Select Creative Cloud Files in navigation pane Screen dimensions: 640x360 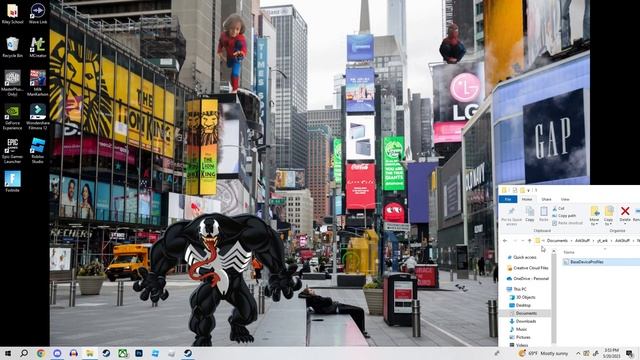coord(528,268)
